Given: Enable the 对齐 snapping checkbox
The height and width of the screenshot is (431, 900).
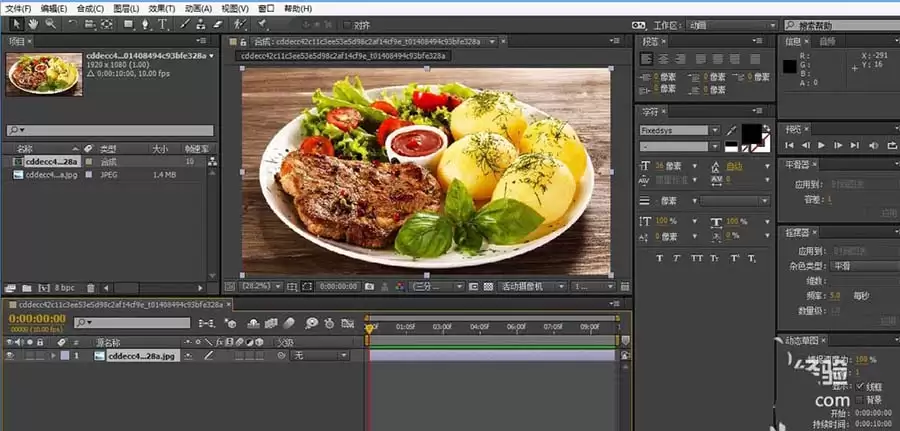Looking at the screenshot, I should (347, 25).
